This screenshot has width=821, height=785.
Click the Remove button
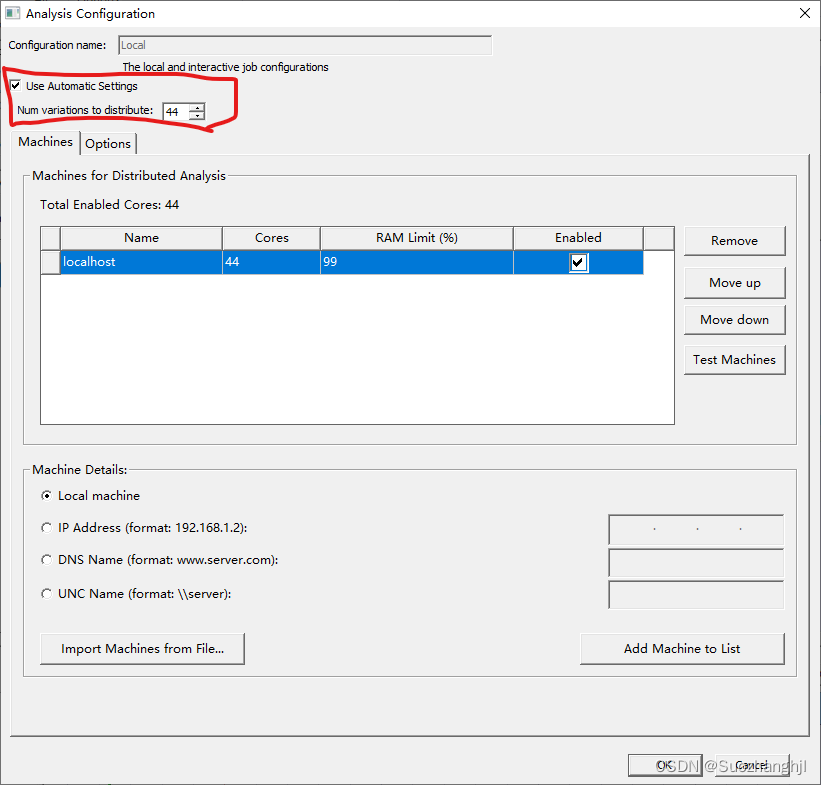tap(734, 241)
